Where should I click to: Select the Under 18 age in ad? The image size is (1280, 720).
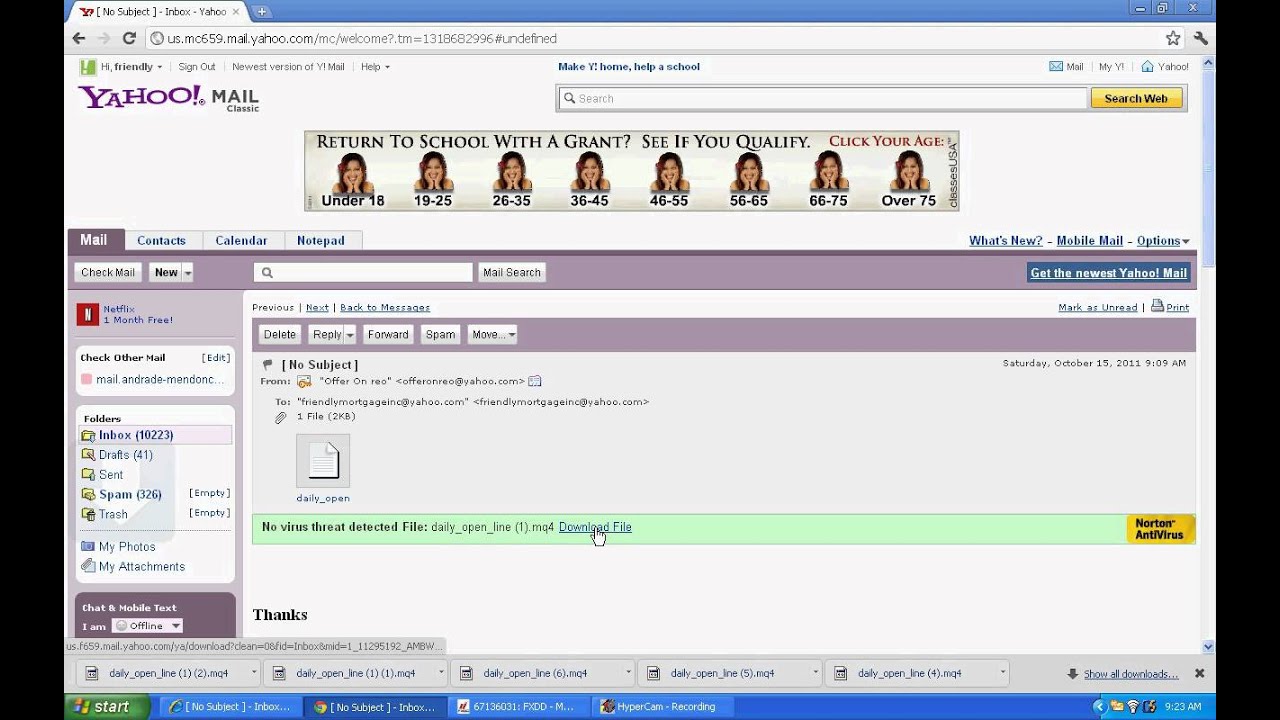353,180
